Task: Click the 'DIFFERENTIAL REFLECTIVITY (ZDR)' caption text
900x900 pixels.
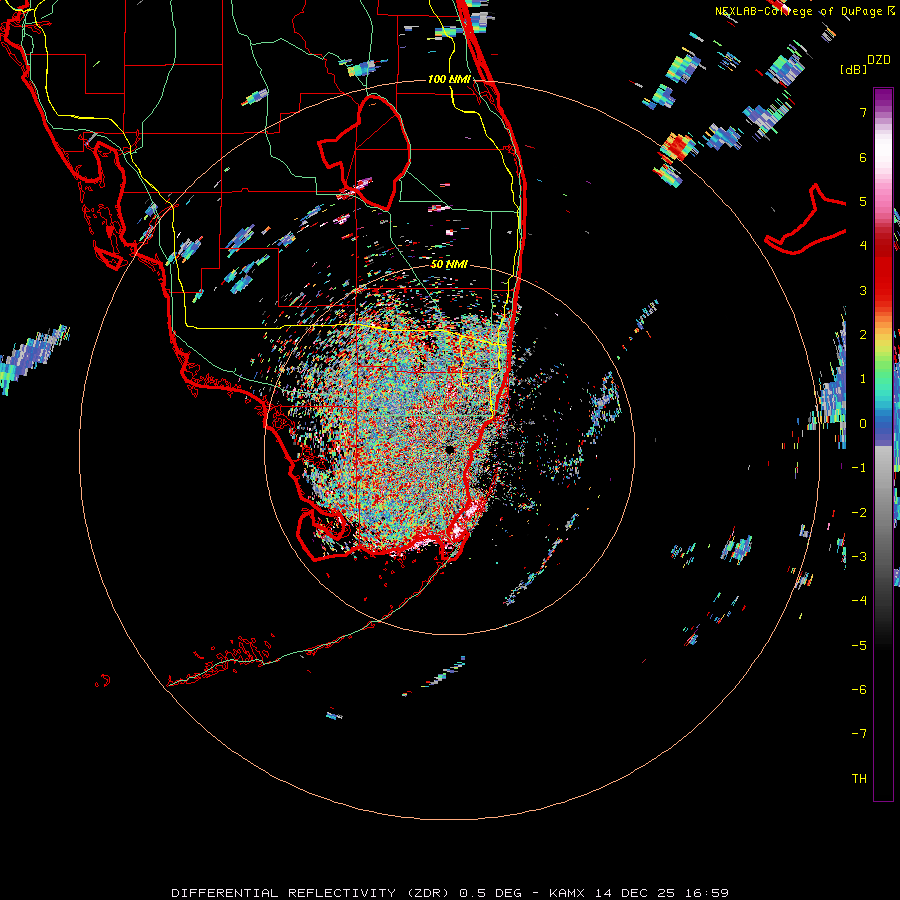Action: (312, 893)
